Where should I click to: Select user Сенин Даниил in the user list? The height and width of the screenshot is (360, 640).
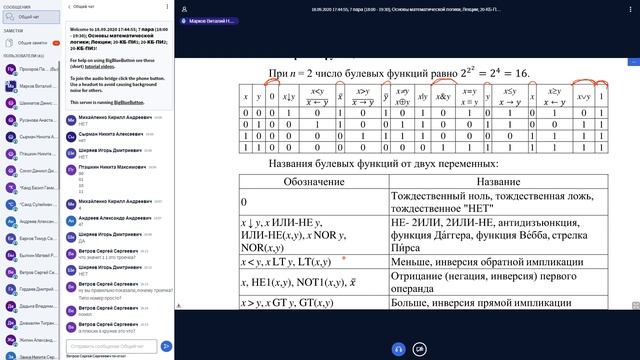point(31,171)
